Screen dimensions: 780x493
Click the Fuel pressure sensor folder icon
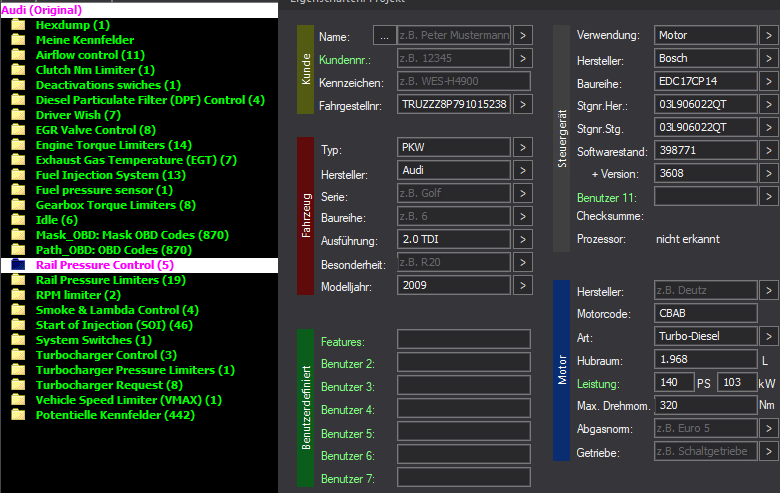(18, 190)
